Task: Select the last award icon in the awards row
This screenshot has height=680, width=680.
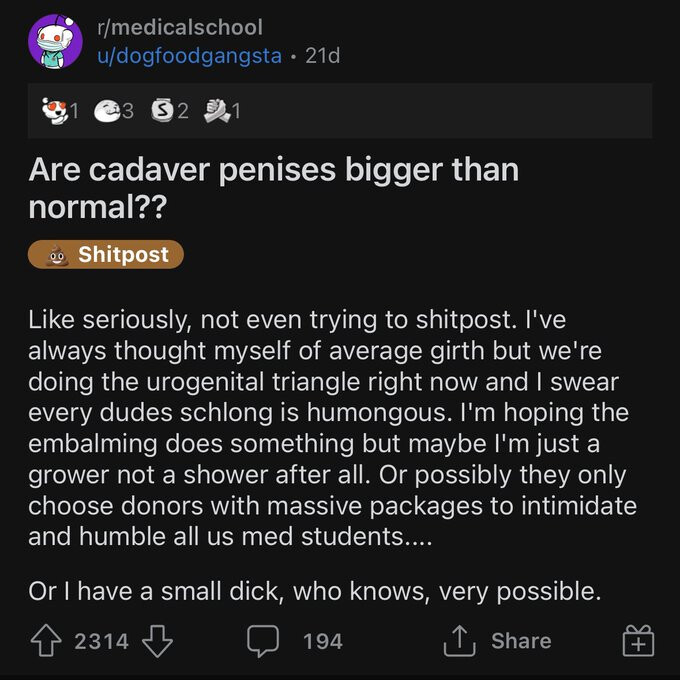Action: 215,111
